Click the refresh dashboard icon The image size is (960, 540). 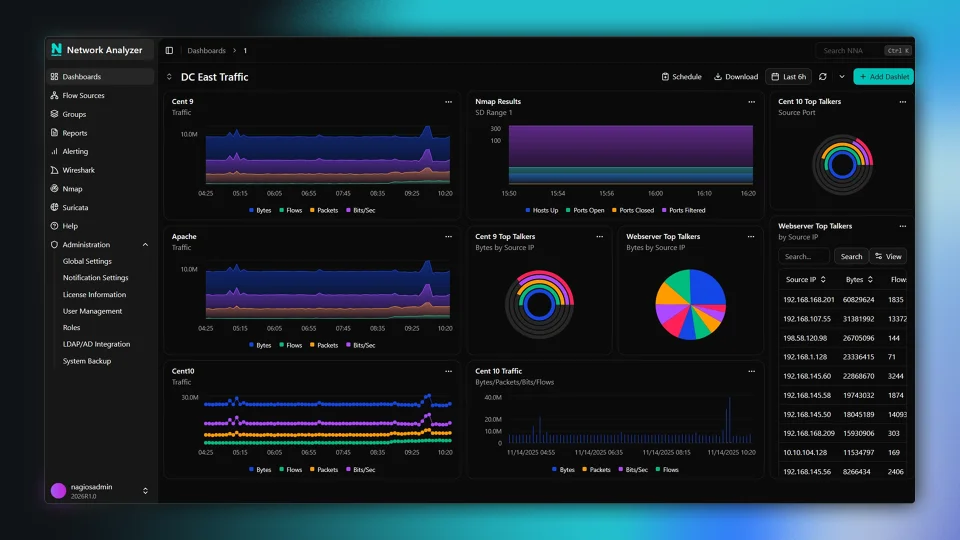point(823,77)
